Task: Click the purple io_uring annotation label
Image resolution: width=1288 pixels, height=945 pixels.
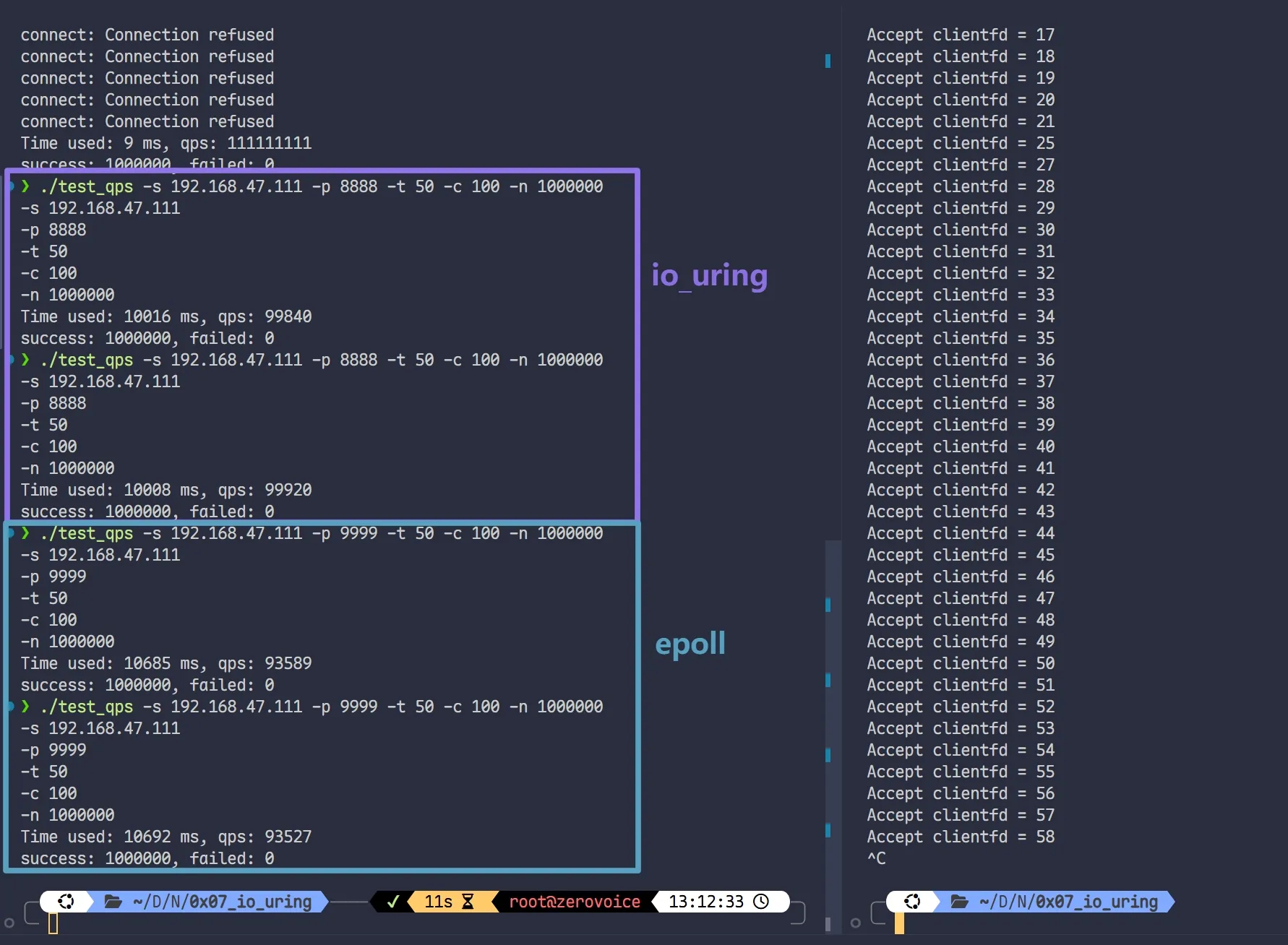Action: pos(709,275)
